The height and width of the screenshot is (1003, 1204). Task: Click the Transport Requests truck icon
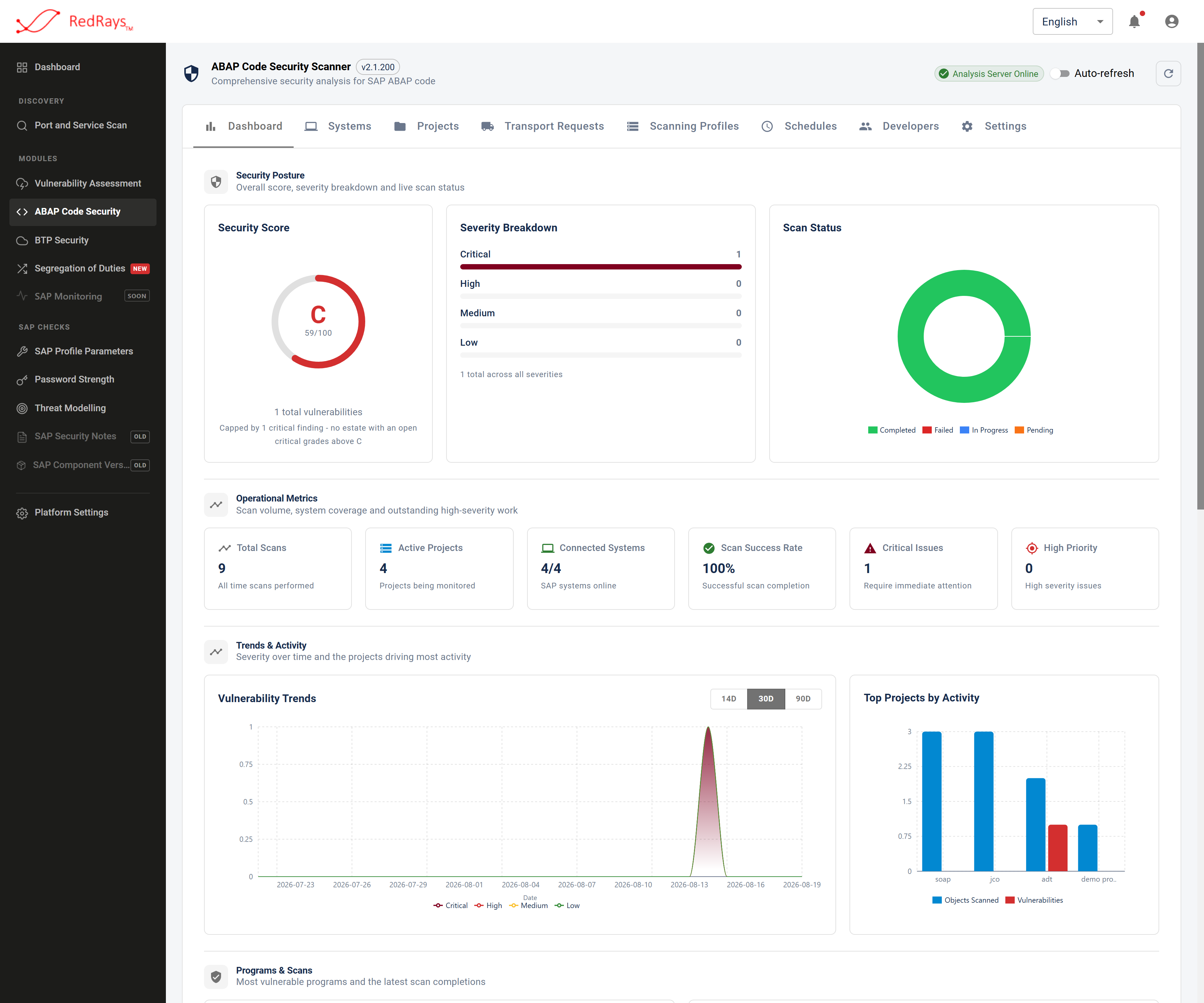click(488, 126)
